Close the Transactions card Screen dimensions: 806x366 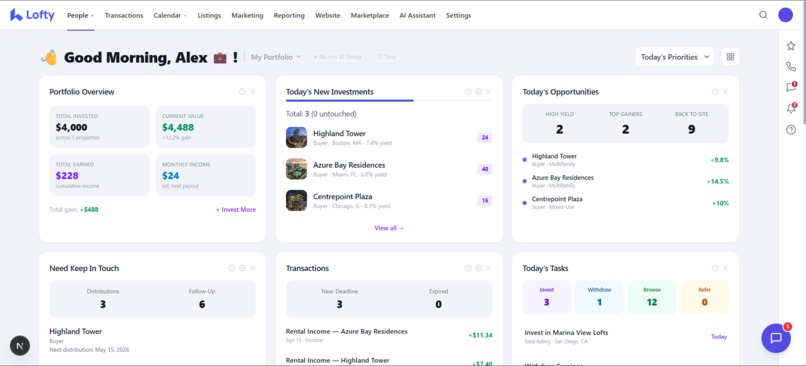tap(489, 268)
